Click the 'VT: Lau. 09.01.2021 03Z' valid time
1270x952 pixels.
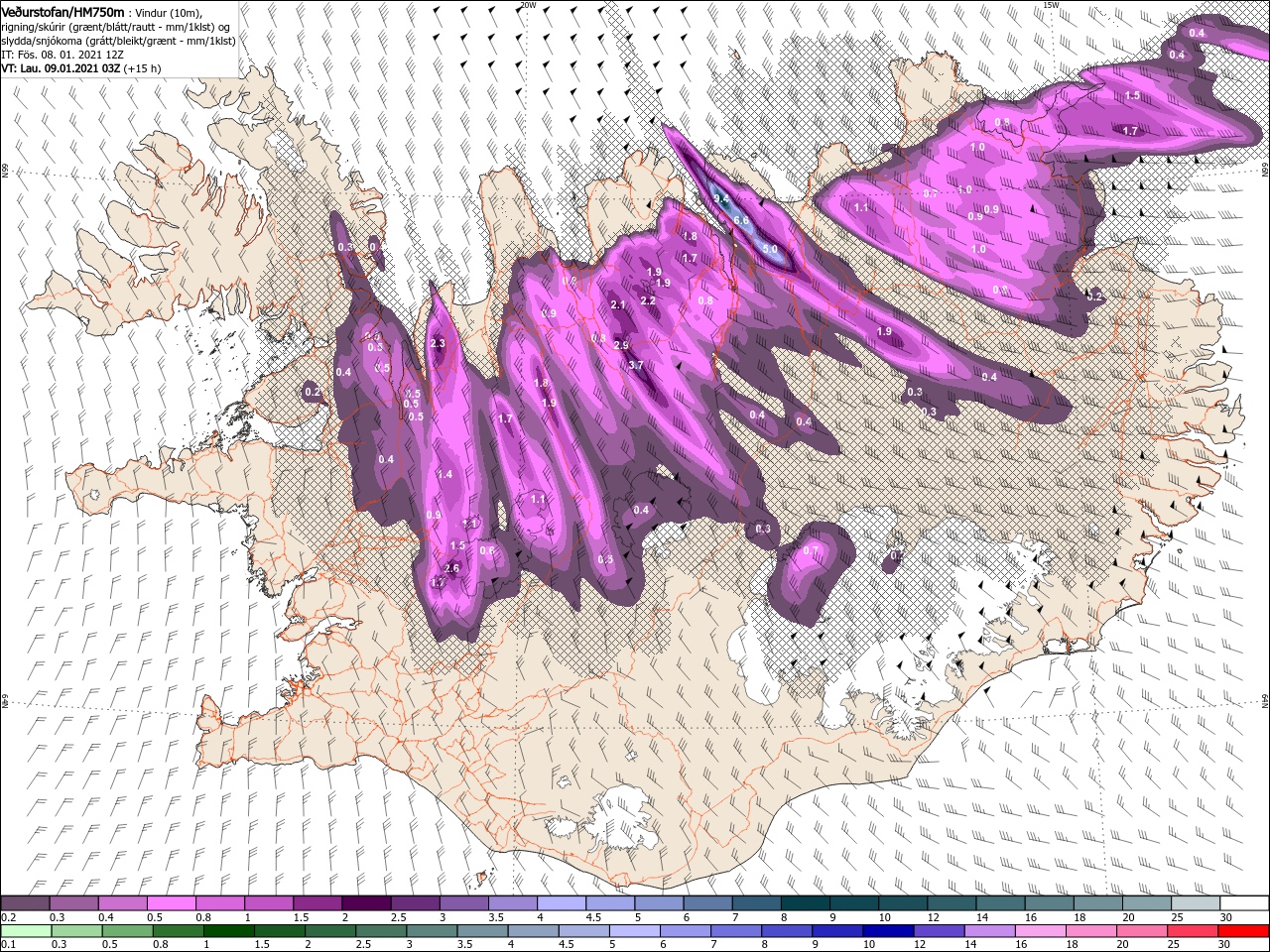[61, 69]
